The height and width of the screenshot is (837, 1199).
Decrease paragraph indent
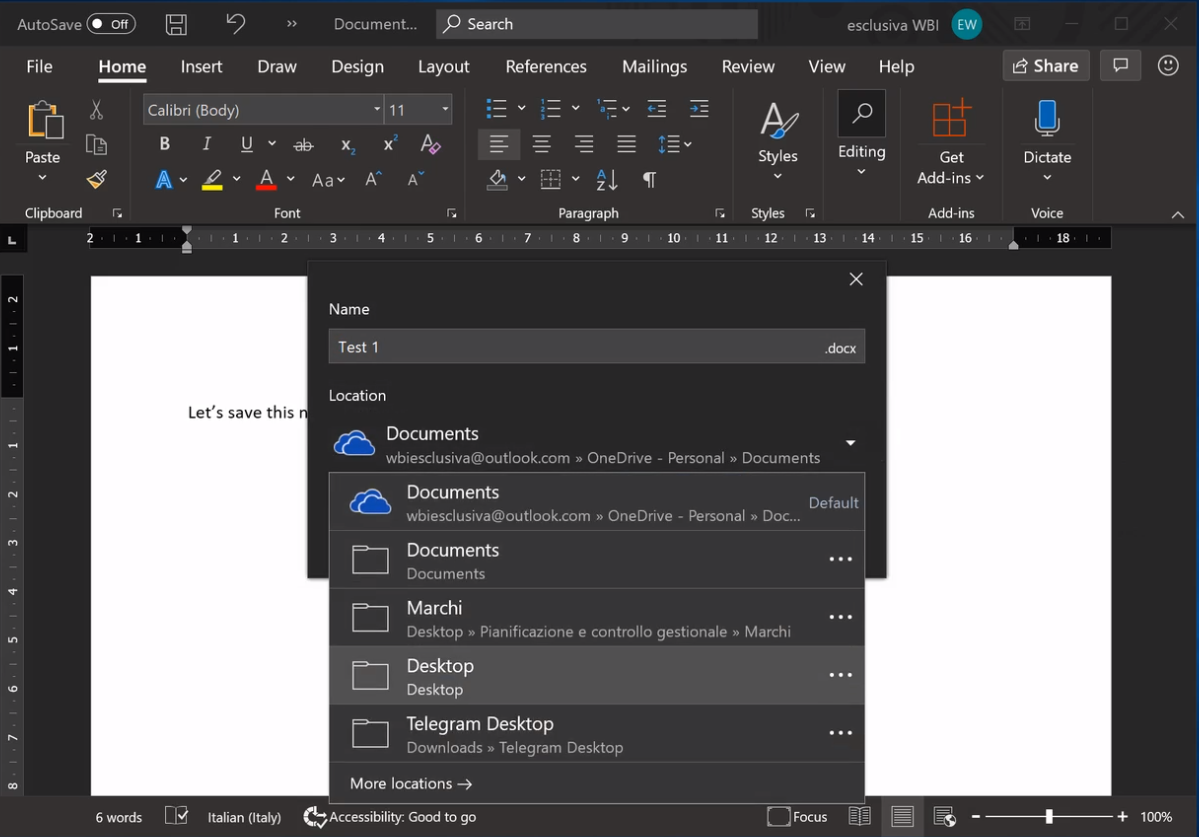657,109
